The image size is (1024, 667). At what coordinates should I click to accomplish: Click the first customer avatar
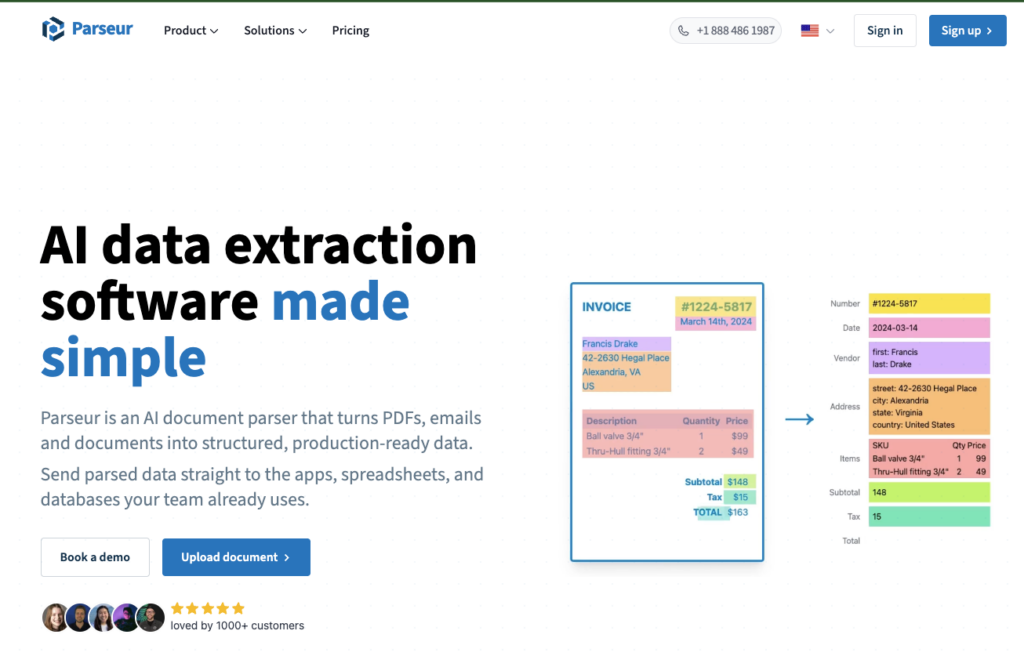point(55,617)
